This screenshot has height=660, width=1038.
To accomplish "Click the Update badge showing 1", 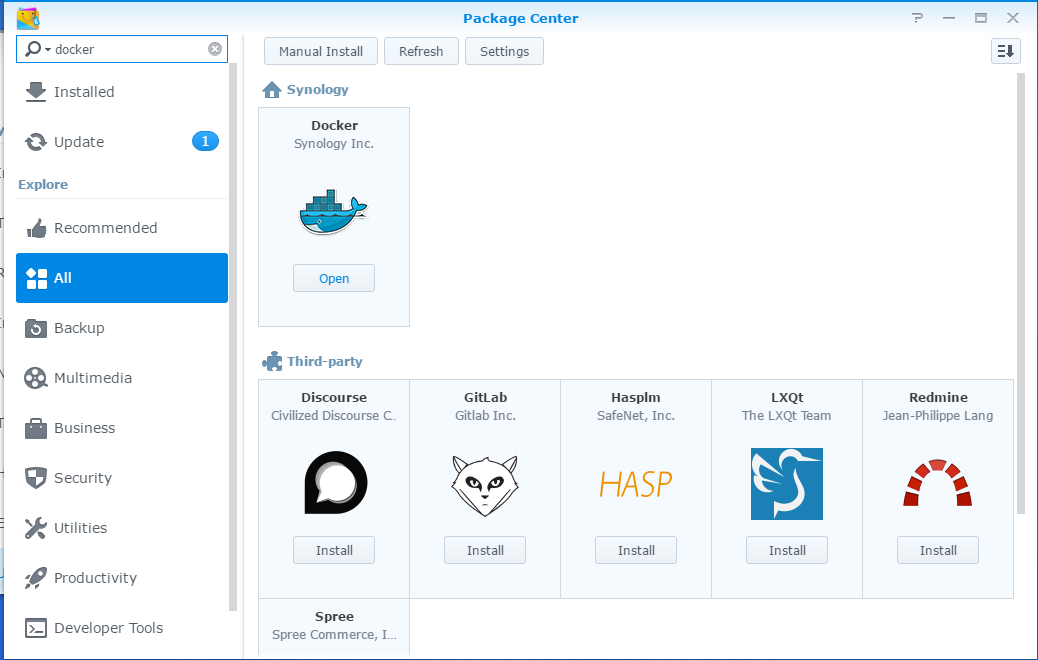I will point(205,141).
